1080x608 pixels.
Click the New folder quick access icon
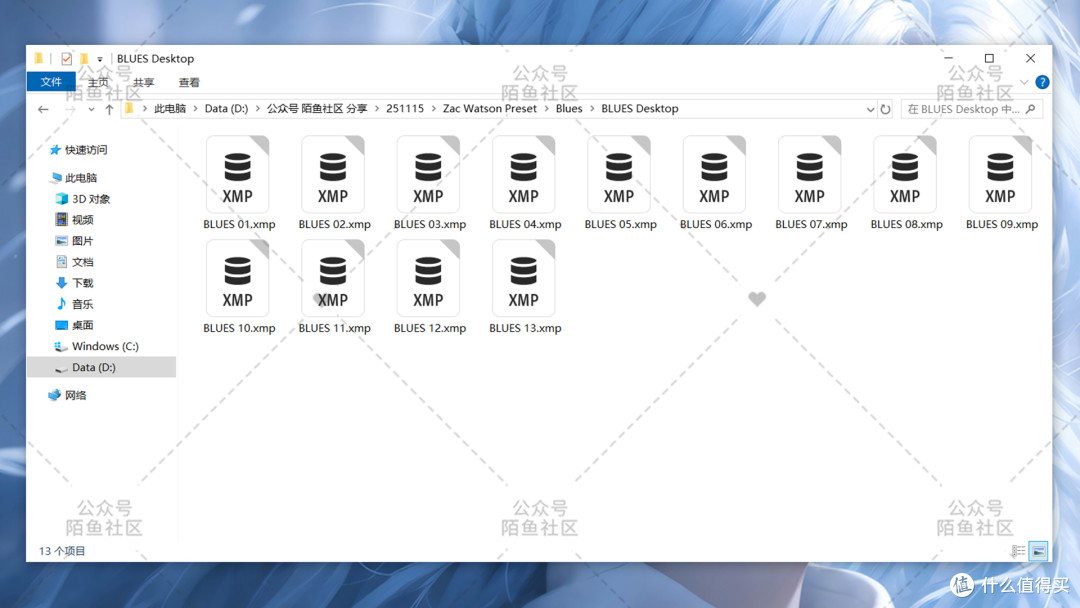84,59
